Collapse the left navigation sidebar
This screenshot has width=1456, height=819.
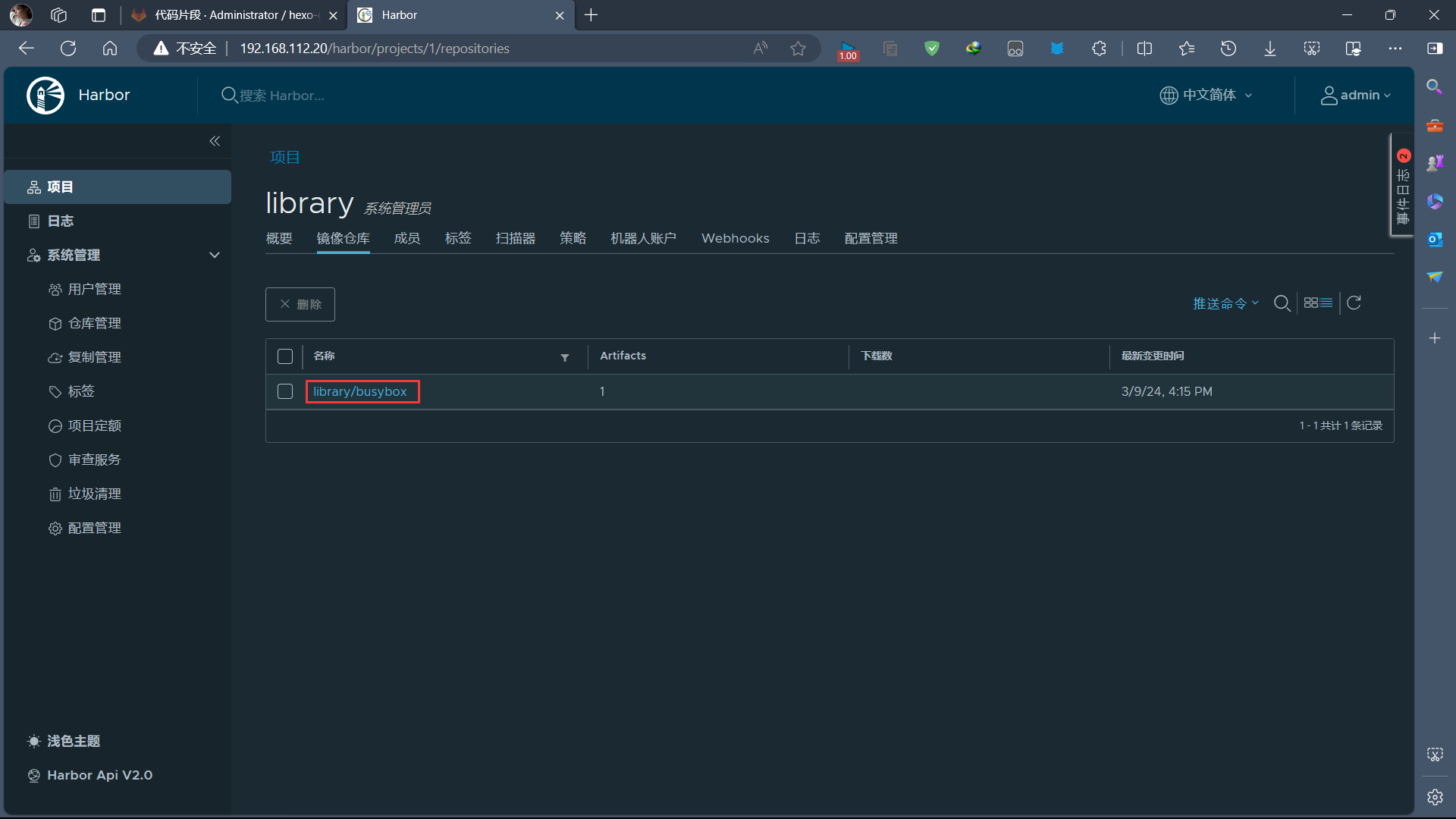tap(215, 141)
